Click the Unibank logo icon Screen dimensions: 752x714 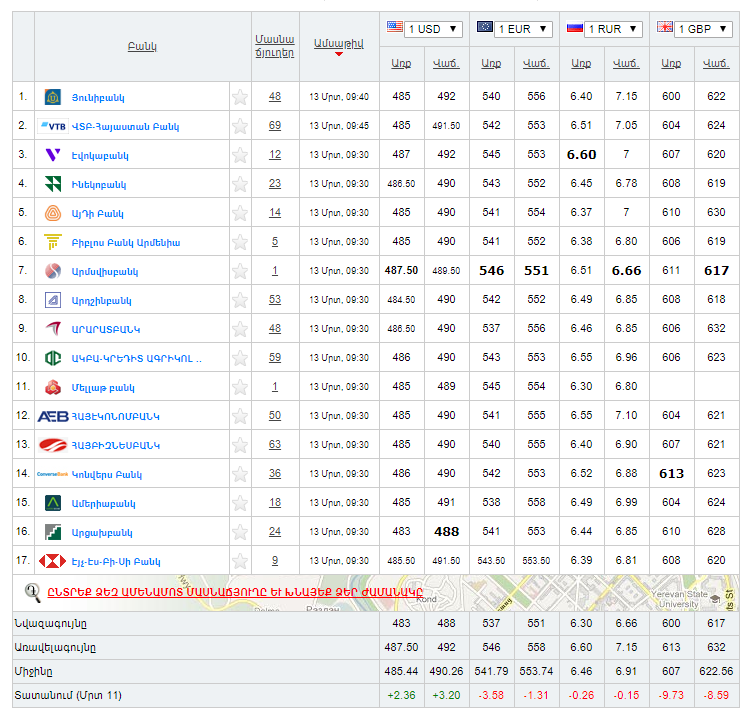click(x=53, y=97)
